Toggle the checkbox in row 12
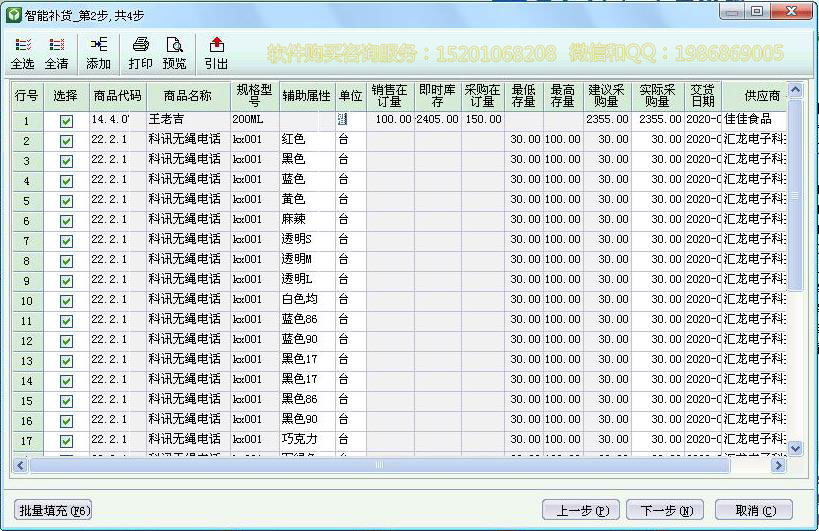The width and height of the screenshot is (819, 531). pos(66,341)
